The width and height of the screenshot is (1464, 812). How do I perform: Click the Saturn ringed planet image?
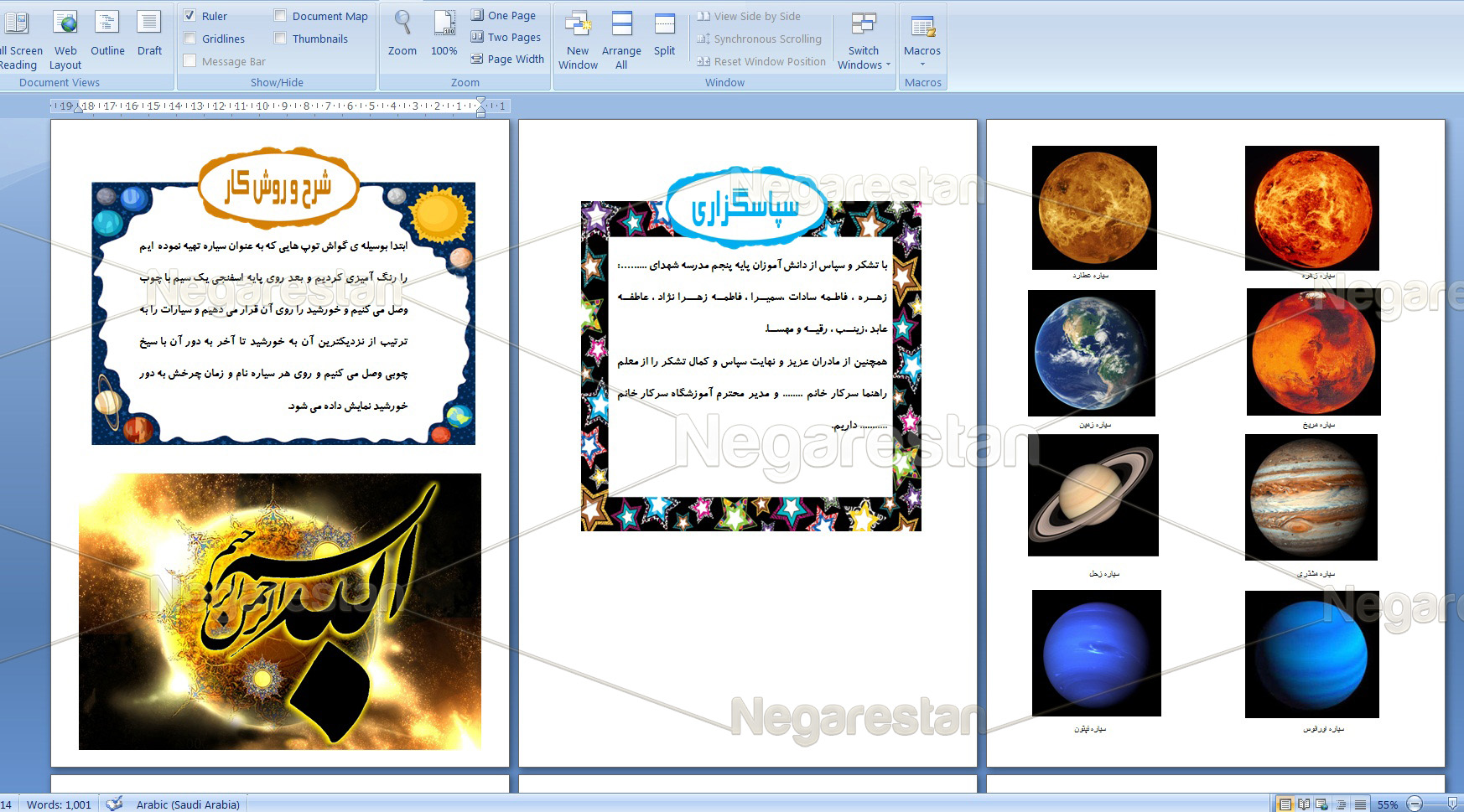click(1093, 495)
